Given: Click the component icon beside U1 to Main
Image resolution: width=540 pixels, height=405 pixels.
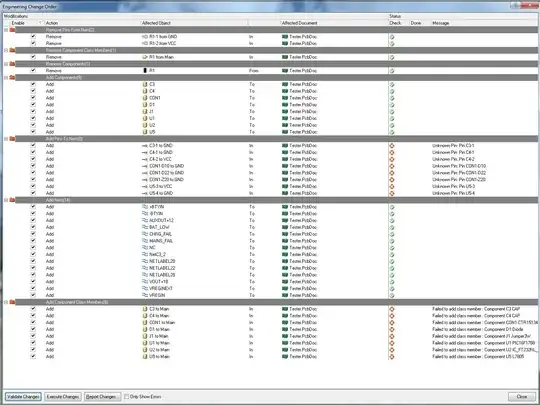Looking at the screenshot, I should (x=145, y=343).
